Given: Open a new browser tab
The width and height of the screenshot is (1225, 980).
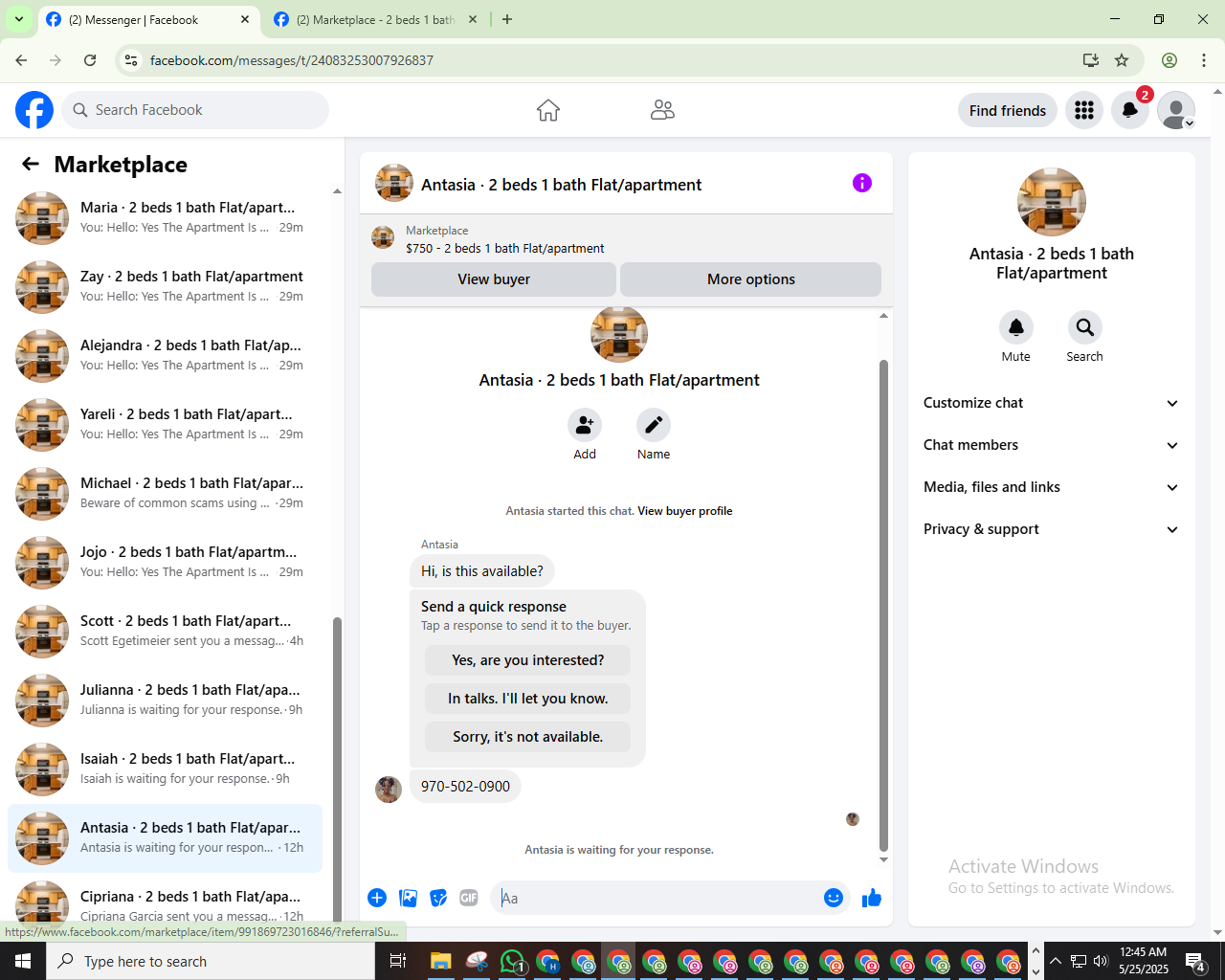Looking at the screenshot, I should [x=507, y=19].
